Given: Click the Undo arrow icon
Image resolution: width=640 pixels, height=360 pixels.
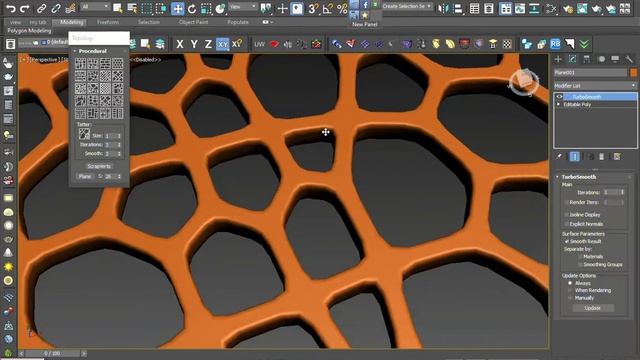Looking at the screenshot, I should [x=11, y=8].
